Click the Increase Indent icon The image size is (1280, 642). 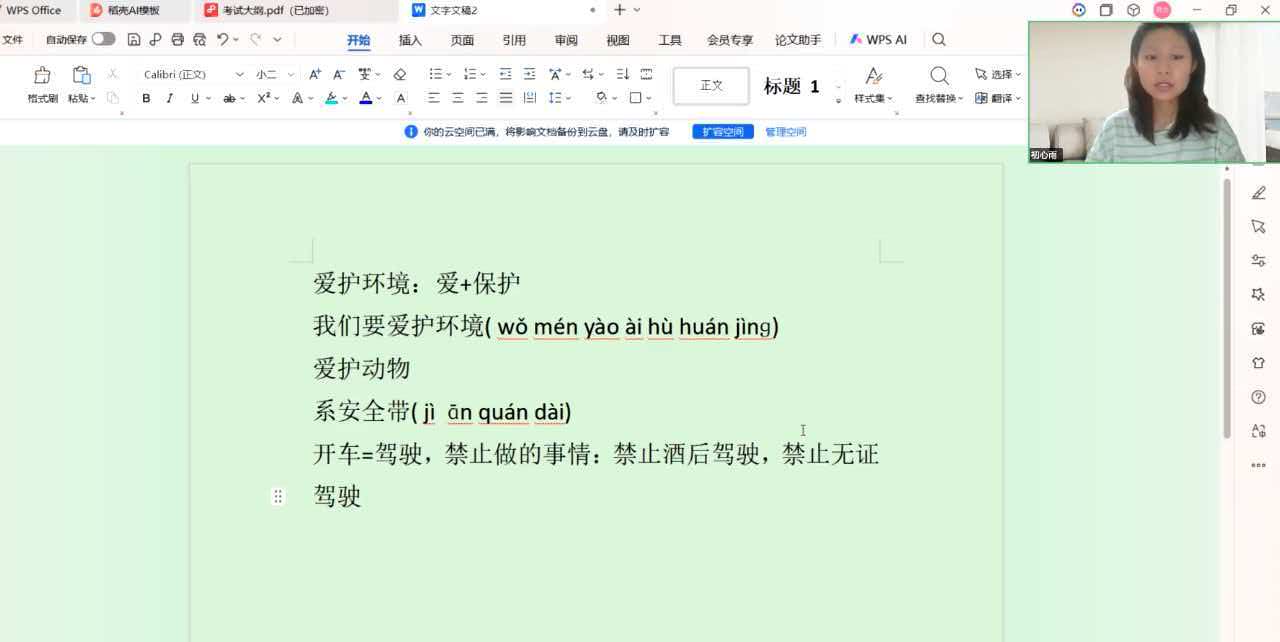(x=529, y=74)
